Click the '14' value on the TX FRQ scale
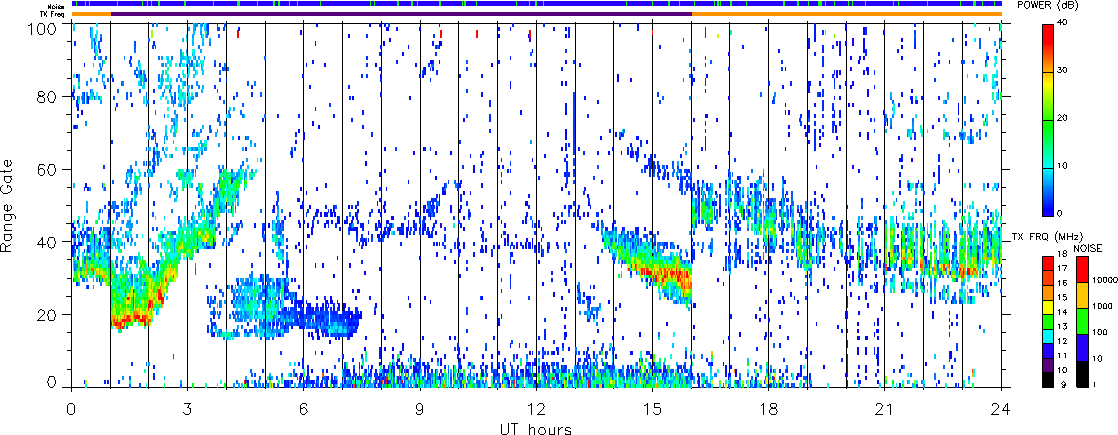The width and height of the screenshot is (1118, 435). click(1062, 312)
